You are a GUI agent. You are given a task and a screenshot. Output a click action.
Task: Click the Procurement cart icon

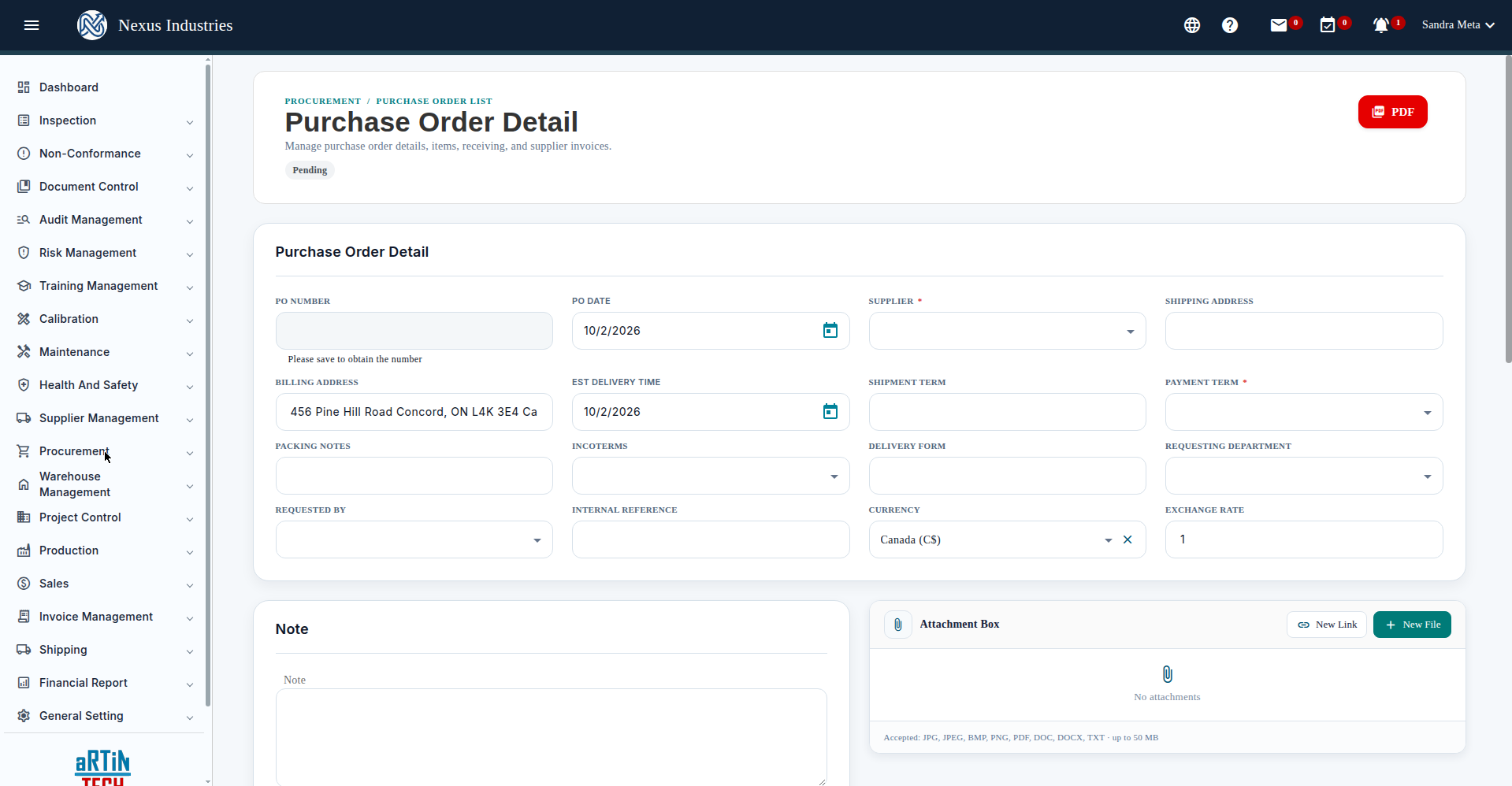click(24, 451)
